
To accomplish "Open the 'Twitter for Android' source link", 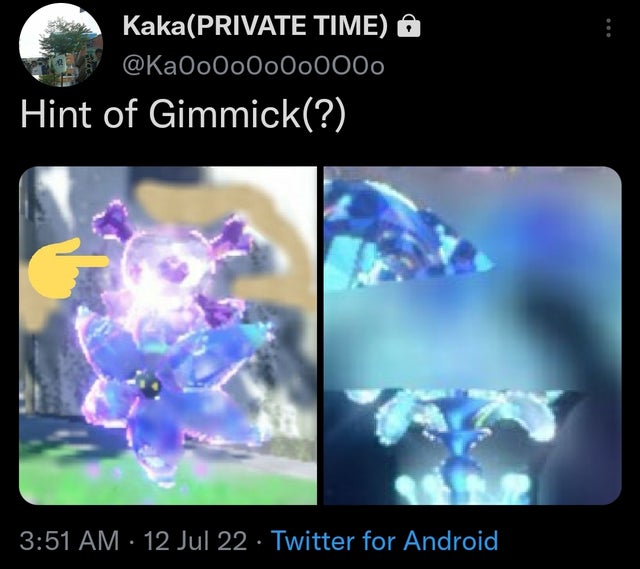I will pos(384,541).
